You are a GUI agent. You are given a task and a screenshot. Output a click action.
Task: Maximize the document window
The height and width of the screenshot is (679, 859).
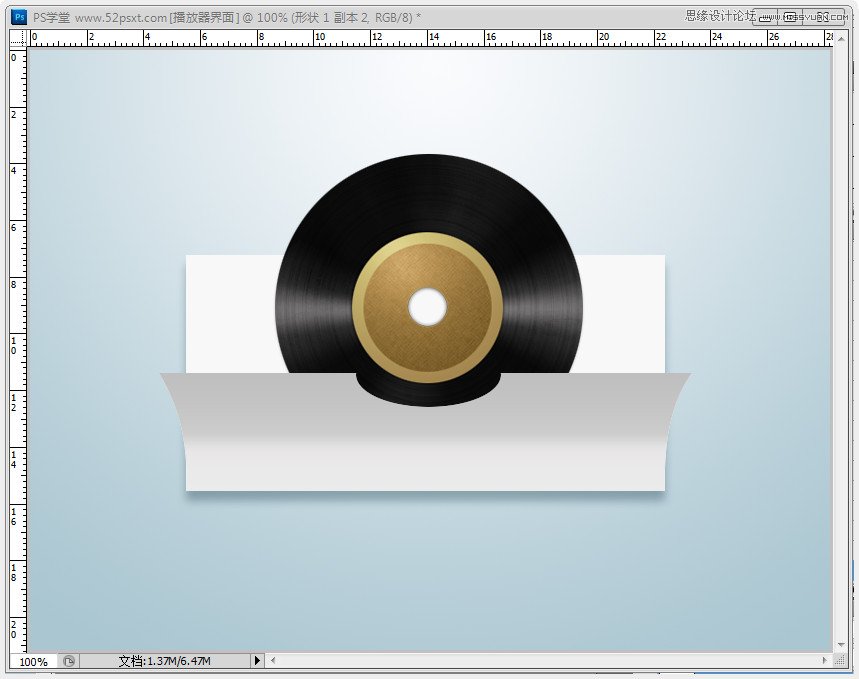(789, 17)
